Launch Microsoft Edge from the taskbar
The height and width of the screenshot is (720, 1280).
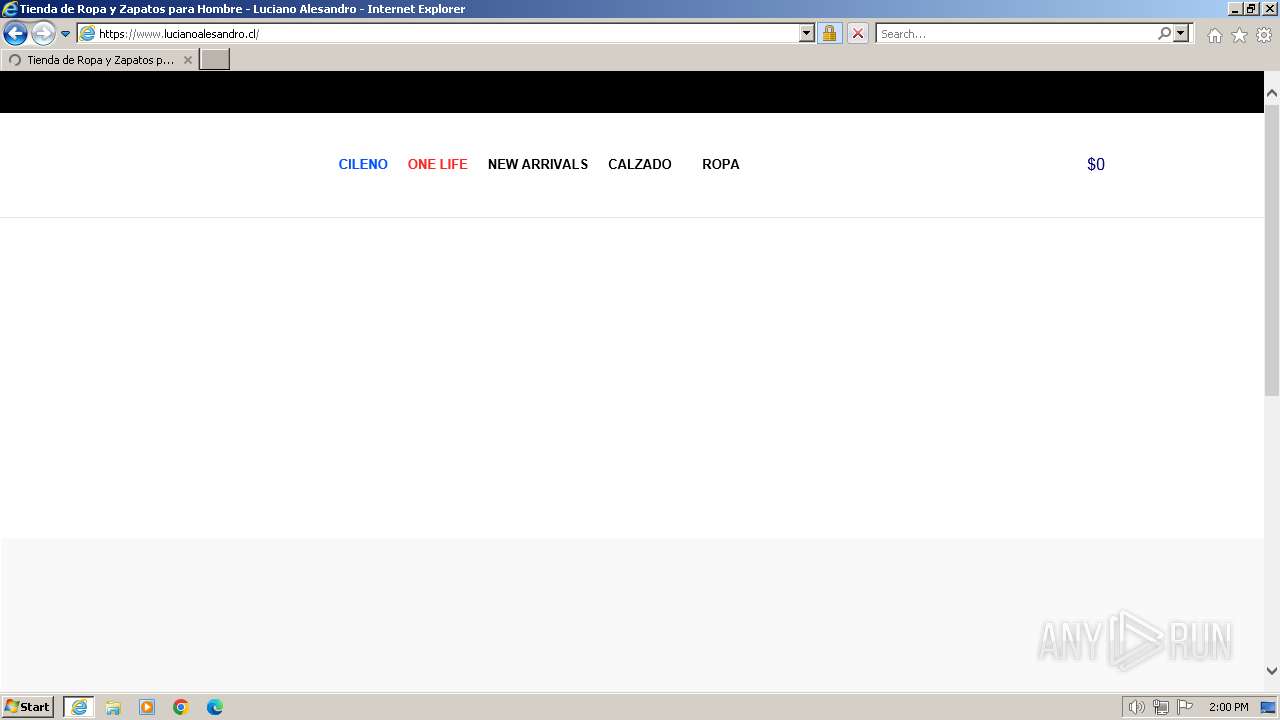pyautogui.click(x=215, y=707)
